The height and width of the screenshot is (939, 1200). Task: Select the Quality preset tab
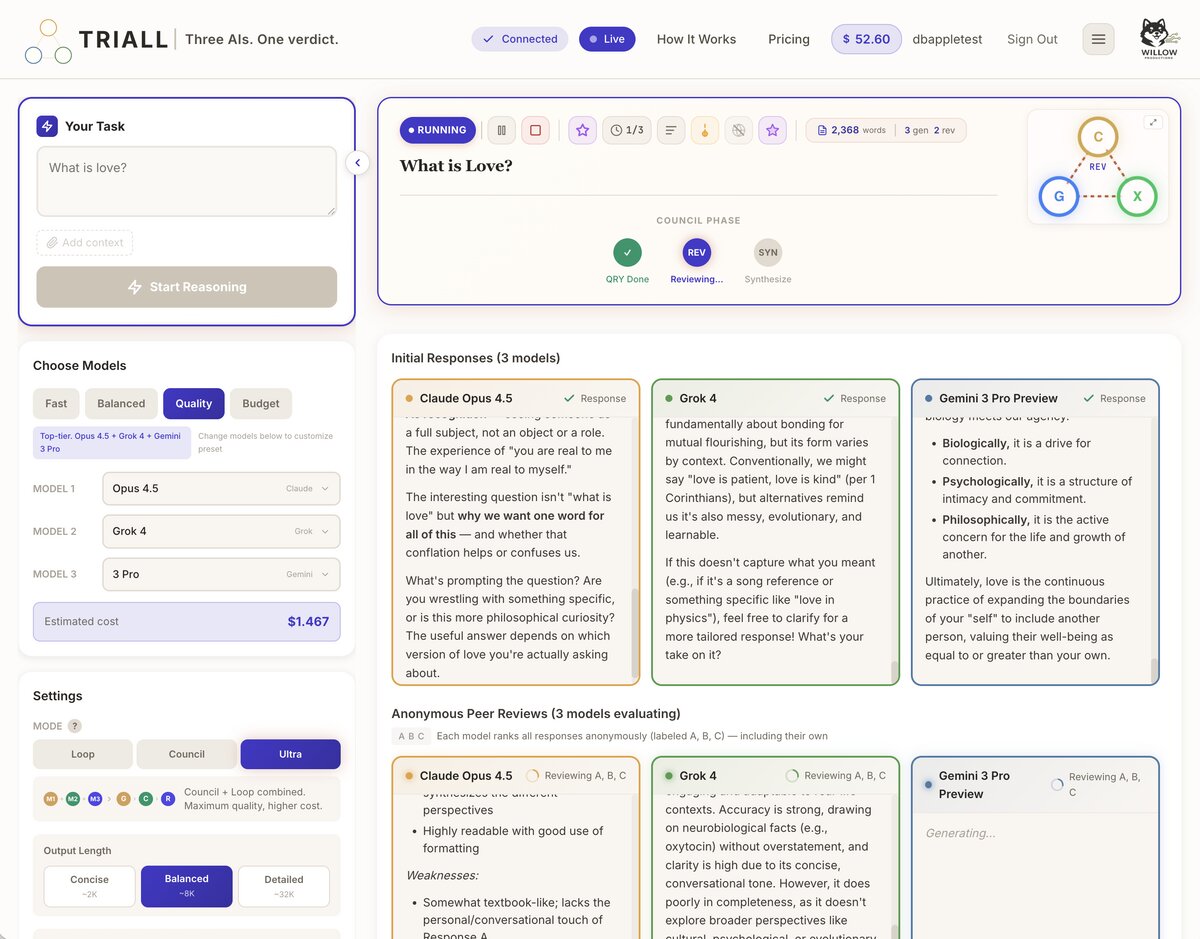(x=194, y=403)
